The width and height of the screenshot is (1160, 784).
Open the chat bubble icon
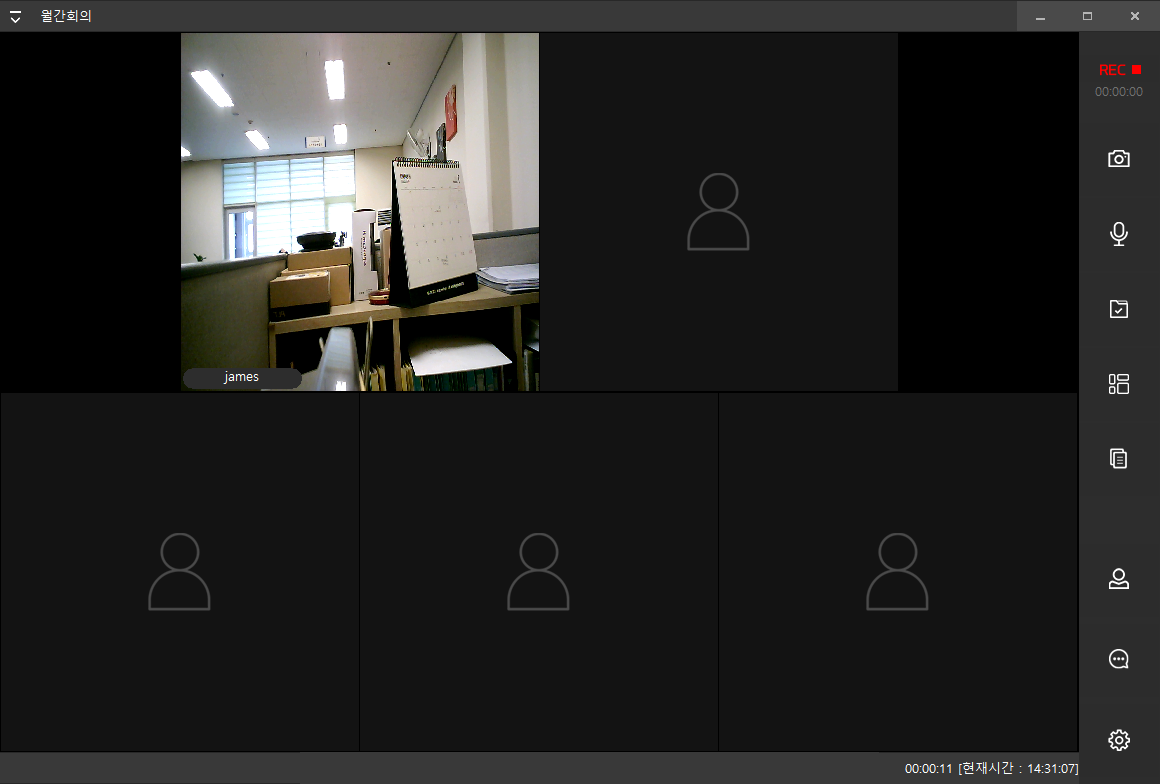[x=1119, y=659]
